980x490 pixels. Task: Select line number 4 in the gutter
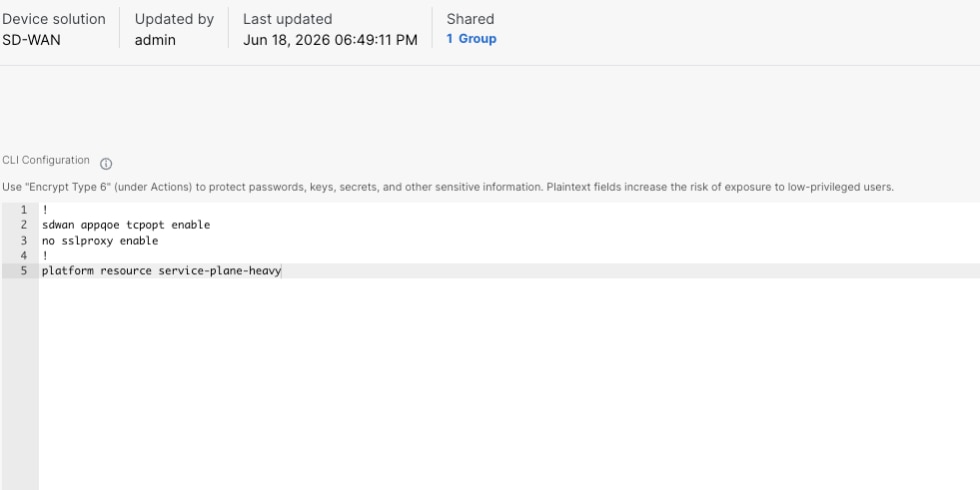click(24, 255)
